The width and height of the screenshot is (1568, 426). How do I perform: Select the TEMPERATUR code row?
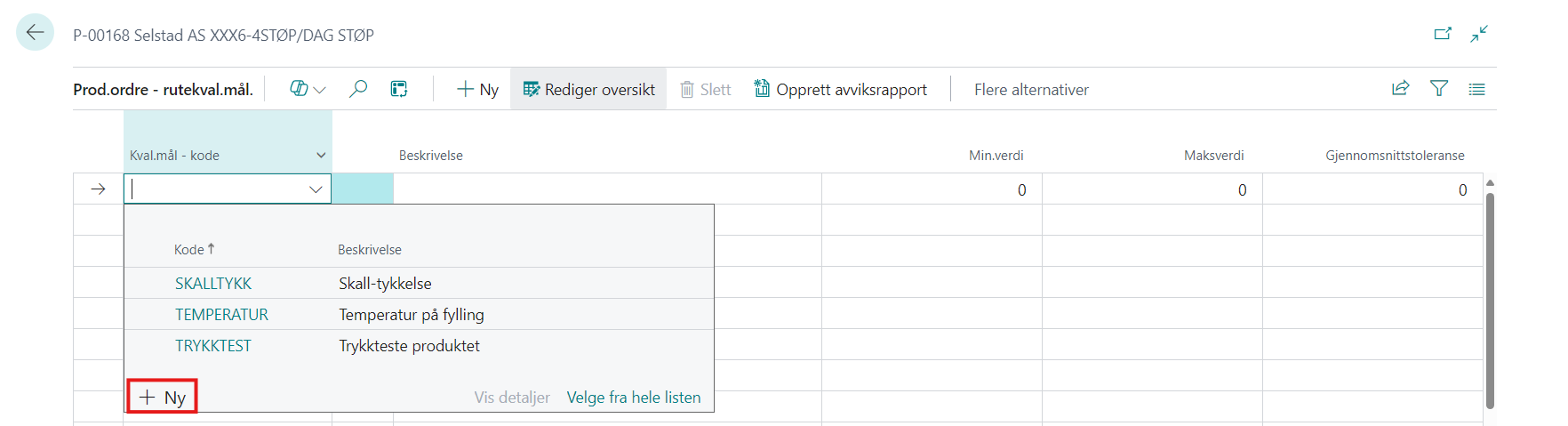tap(221, 315)
